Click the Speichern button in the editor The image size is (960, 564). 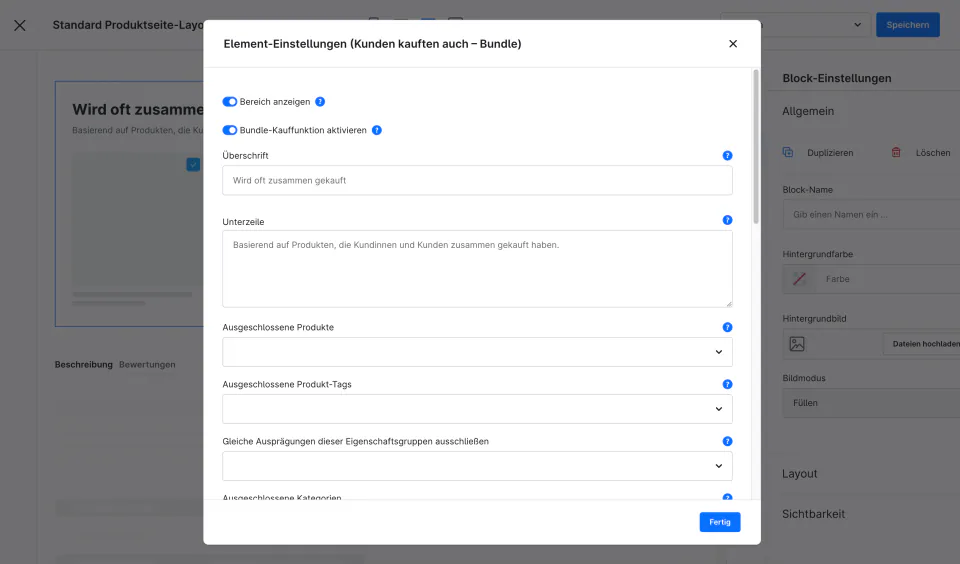(907, 24)
